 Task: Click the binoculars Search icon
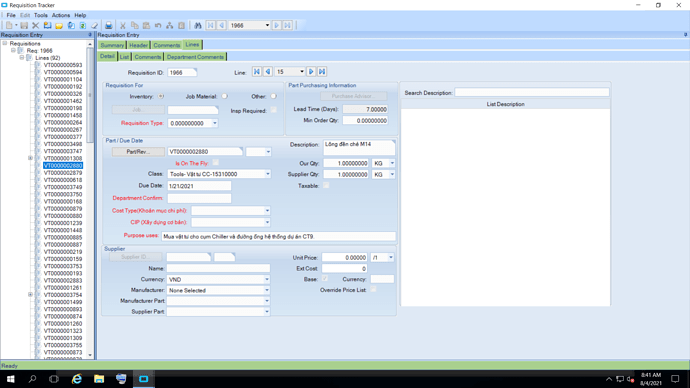[x=198, y=26]
